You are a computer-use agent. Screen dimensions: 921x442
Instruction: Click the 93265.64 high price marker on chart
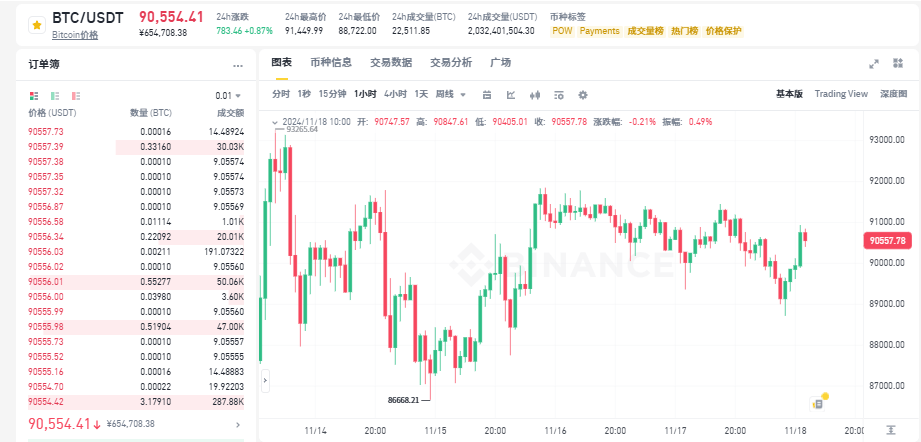301,130
